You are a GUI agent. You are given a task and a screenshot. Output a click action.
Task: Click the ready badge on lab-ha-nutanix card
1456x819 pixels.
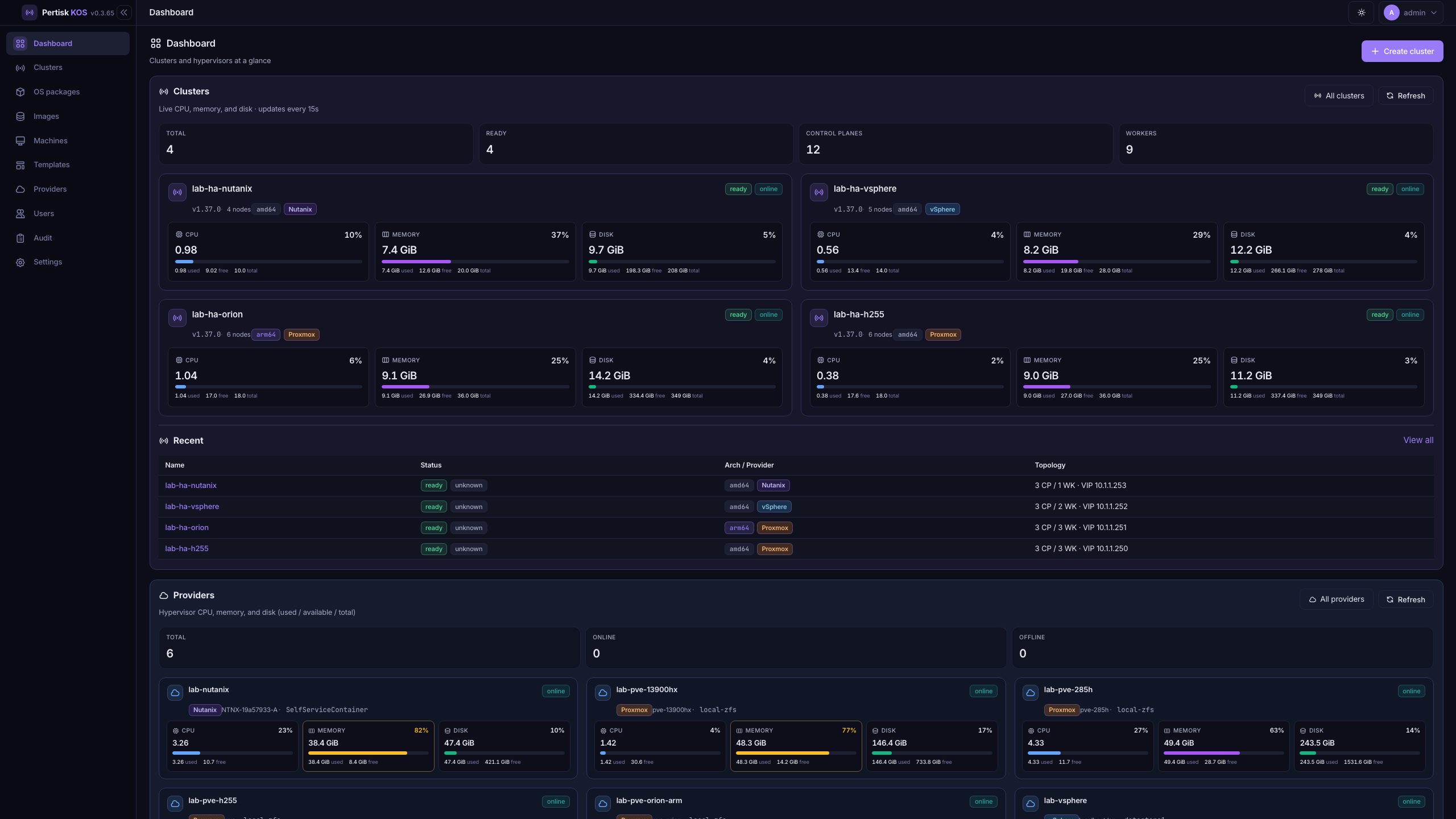point(738,189)
